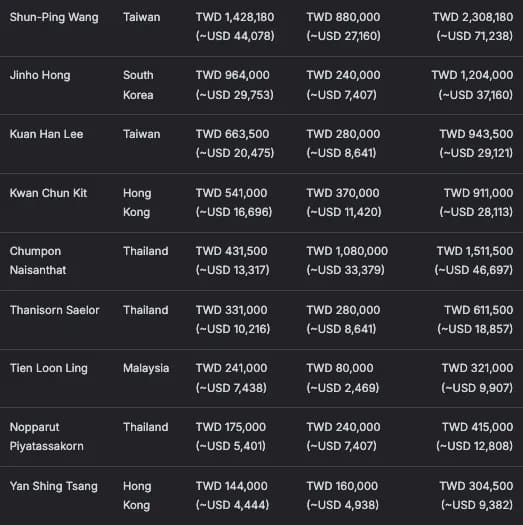Click the TWD 663,500 value
The width and height of the screenshot is (523, 525).
(232, 134)
